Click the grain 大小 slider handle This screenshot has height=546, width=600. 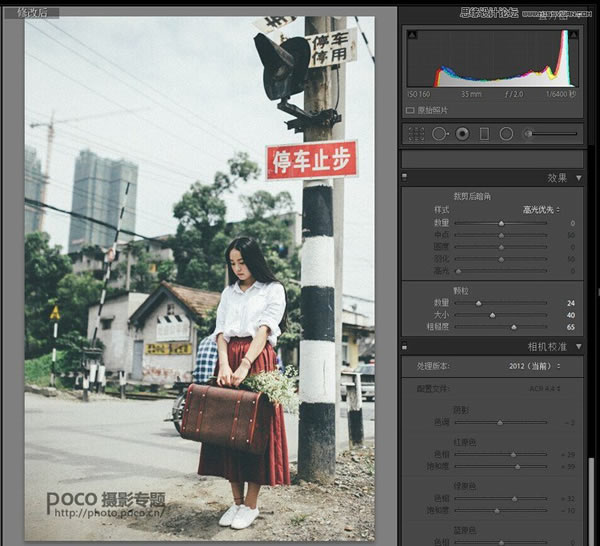pos(492,315)
